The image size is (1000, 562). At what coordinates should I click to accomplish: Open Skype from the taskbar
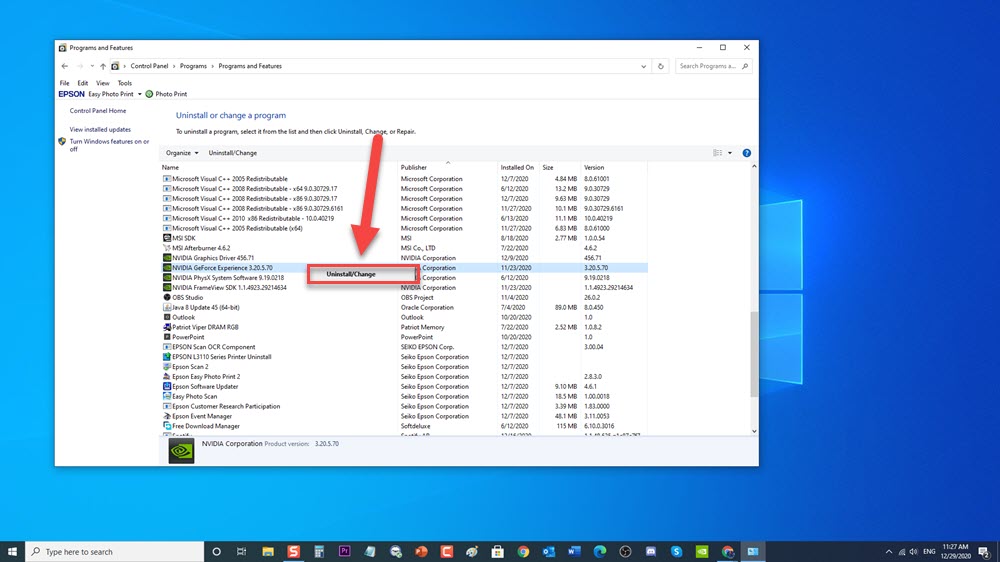(676, 552)
